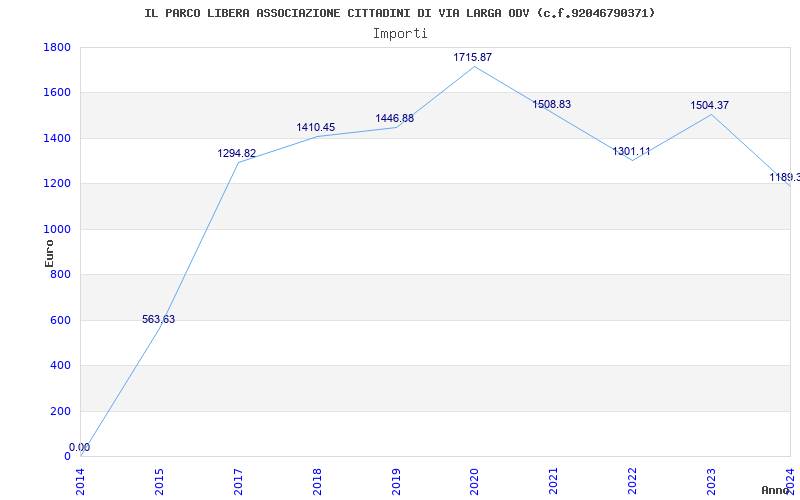
Task: Click the 1000 y-axis tick label
Action: coord(57,229)
